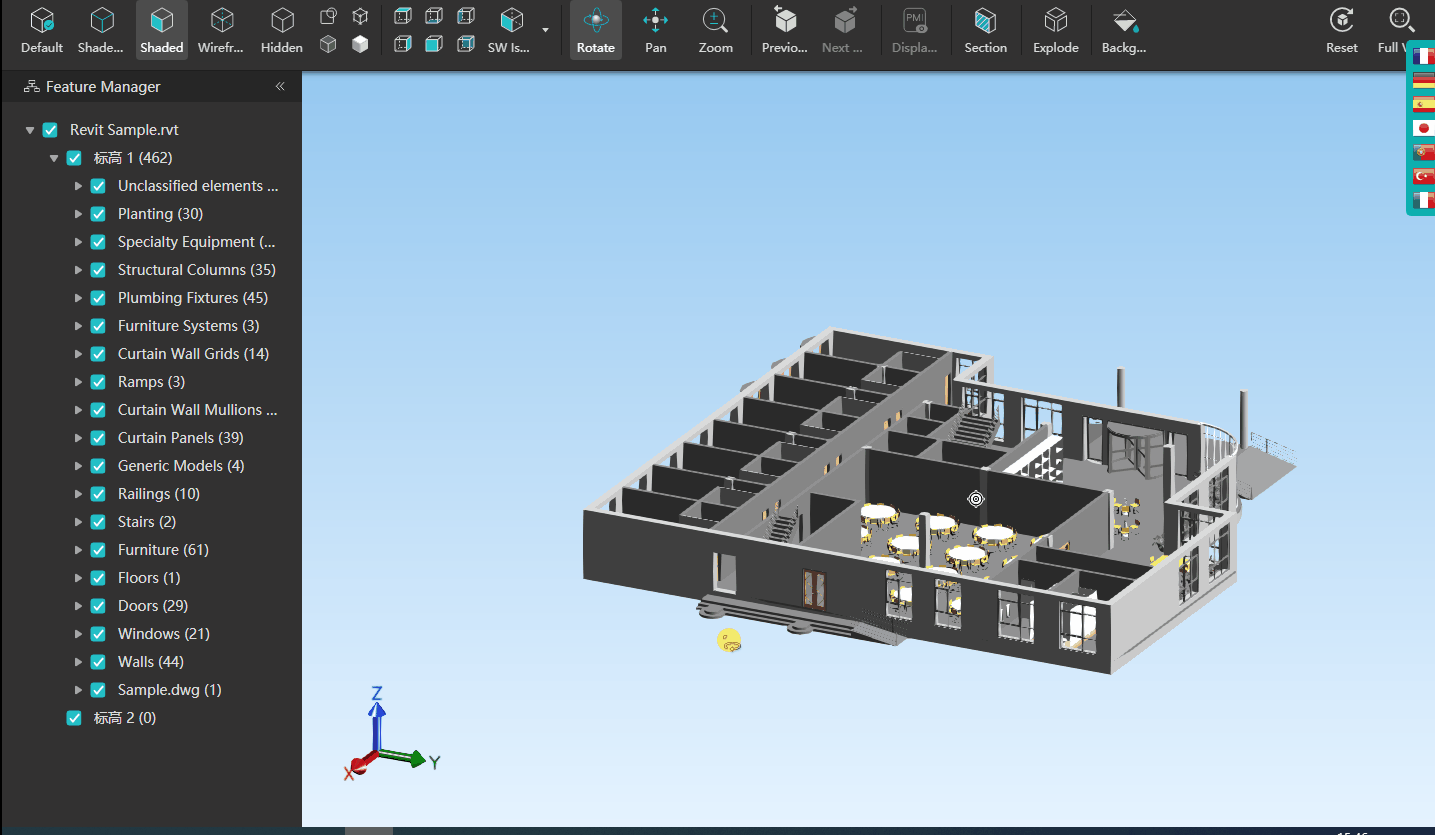Viewport: 1435px width, 835px height.
Task: Click the Feature Manager panel title
Action: point(103,87)
